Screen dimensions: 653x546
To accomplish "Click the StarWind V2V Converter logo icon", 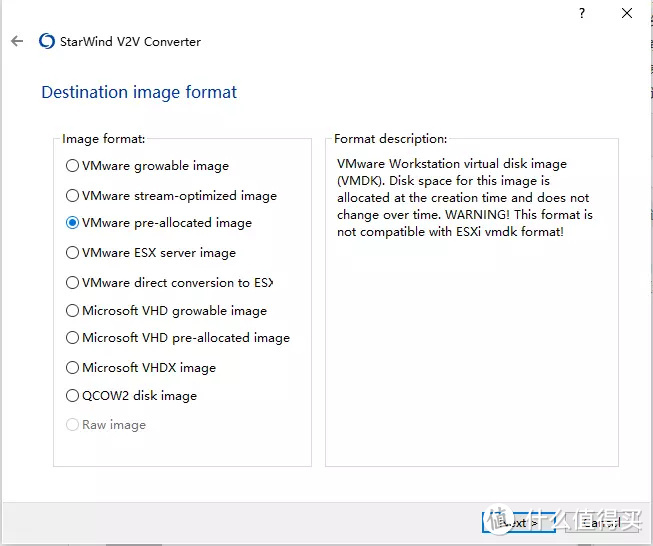I will [x=47, y=41].
